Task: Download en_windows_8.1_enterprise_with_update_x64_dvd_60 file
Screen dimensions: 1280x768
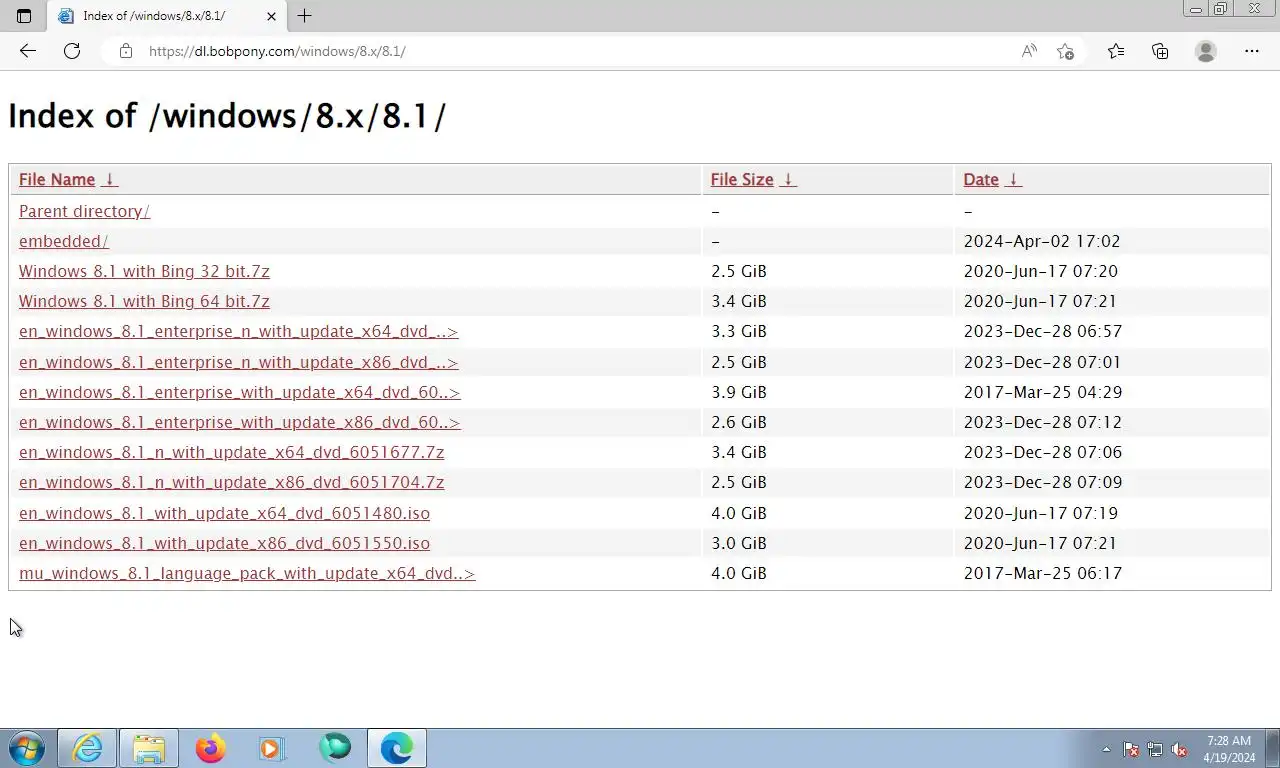Action: [x=239, y=392]
